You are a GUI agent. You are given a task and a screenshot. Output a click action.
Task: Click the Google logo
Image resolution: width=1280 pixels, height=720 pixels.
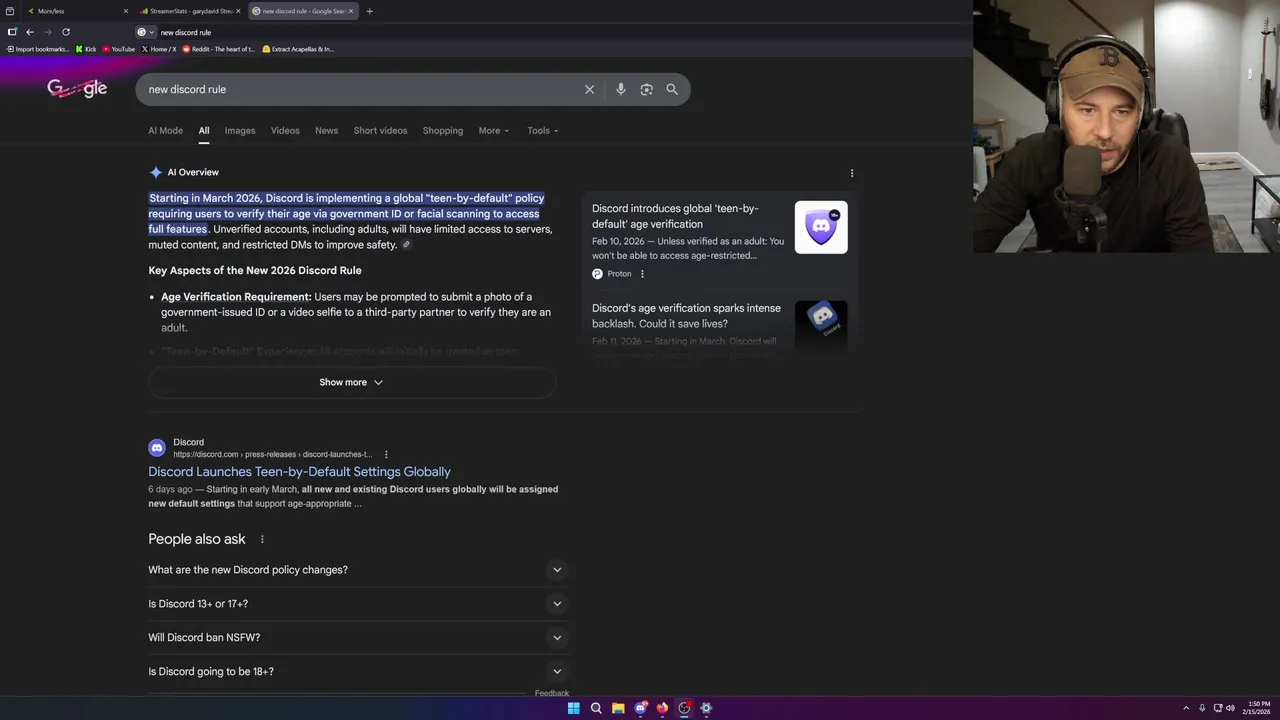point(77,88)
